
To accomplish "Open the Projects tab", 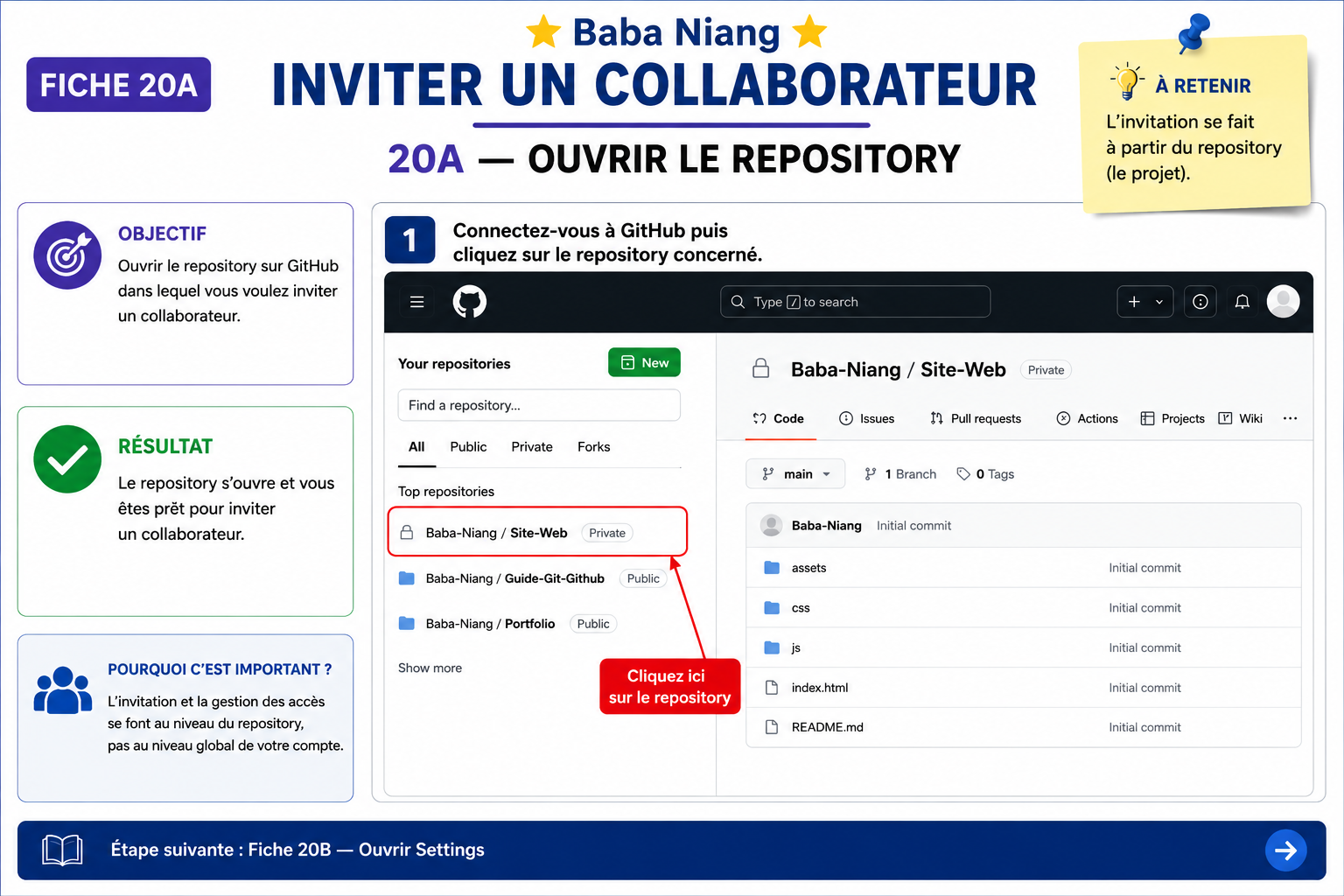I will (x=1172, y=418).
